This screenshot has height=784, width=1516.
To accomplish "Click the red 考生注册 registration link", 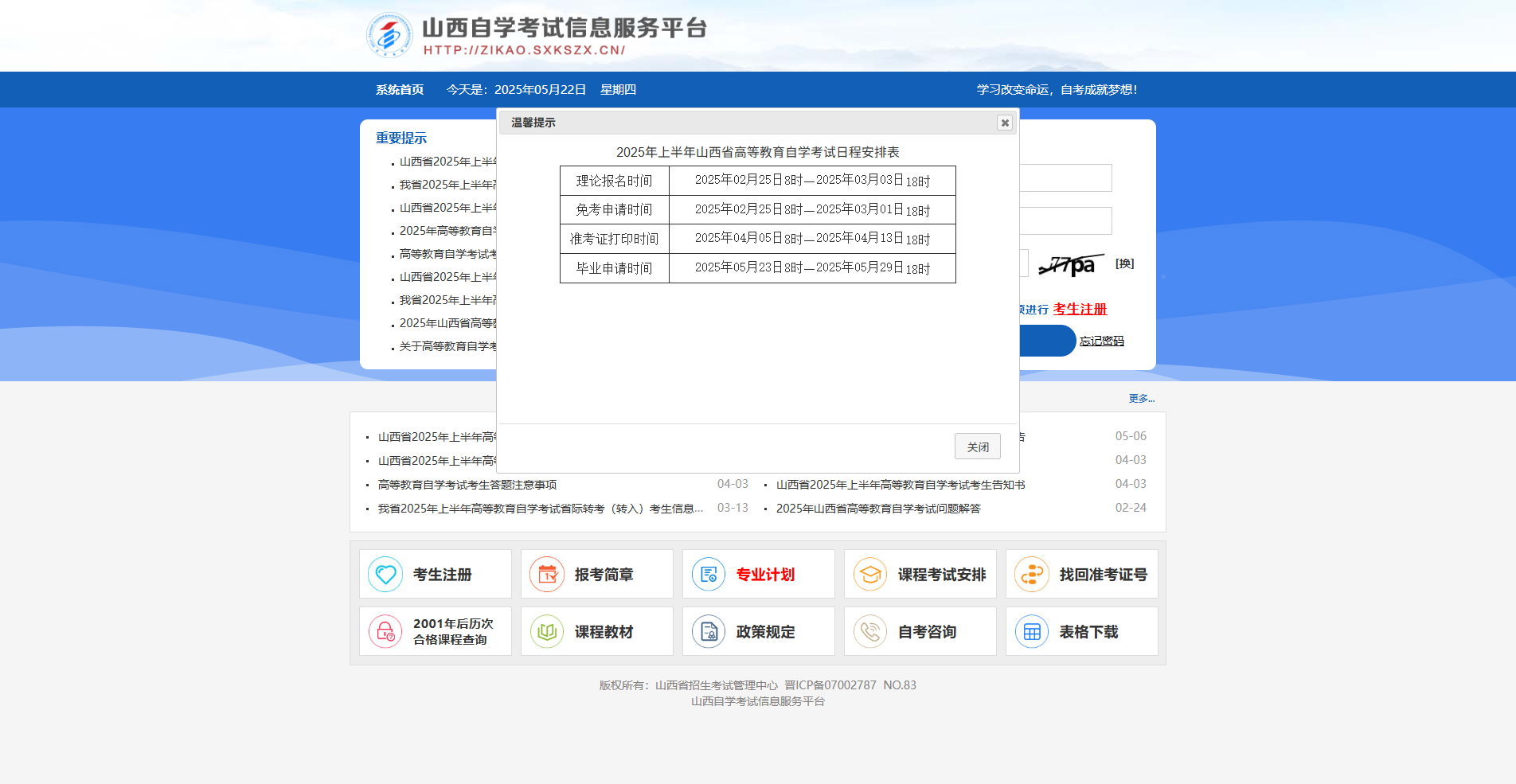I will coord(1079,309).
